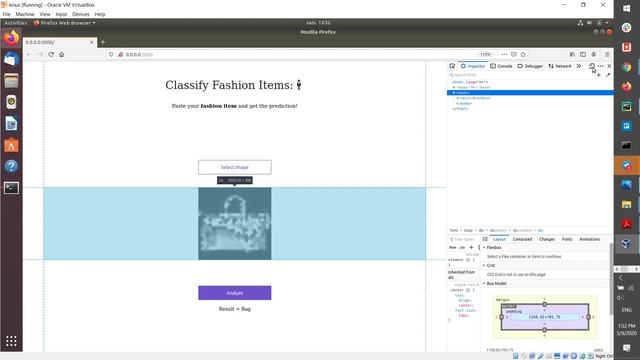Click the forward navigation arrow in Firefox

[40, 54]
